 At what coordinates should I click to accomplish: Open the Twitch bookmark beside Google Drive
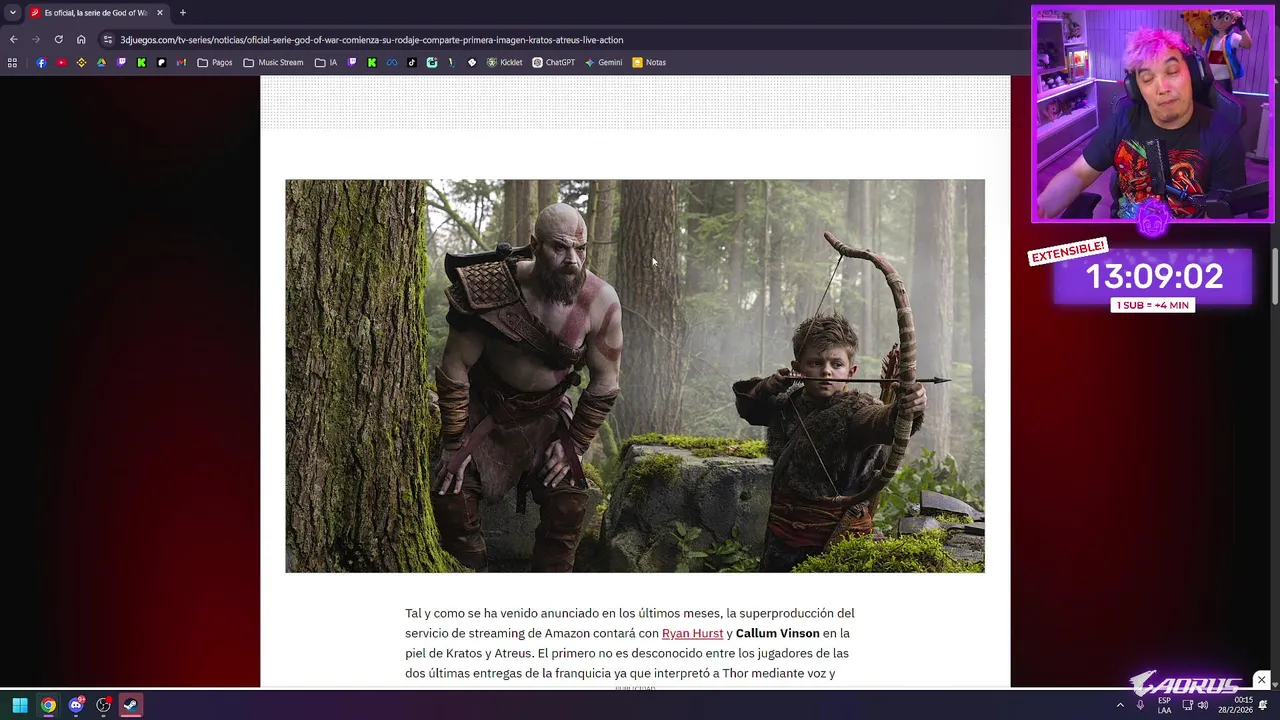[121, 62]
